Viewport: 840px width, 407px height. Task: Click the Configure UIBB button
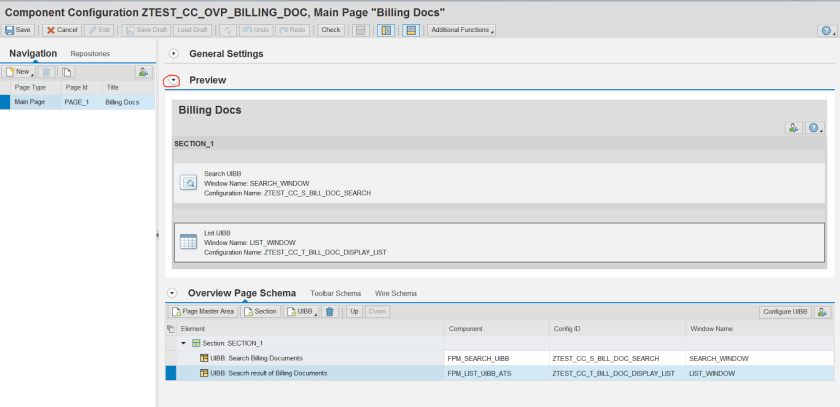click(x=785, y=312)
